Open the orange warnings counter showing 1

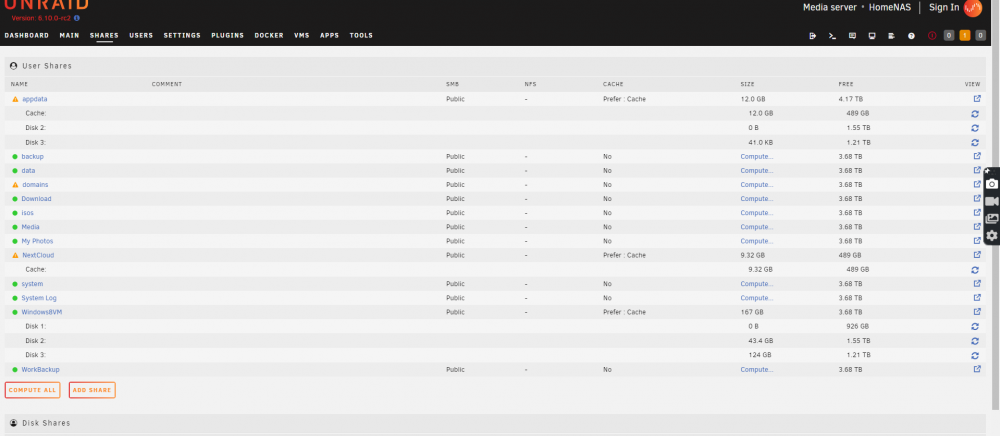pyautogui.click(x=965, y=36)
